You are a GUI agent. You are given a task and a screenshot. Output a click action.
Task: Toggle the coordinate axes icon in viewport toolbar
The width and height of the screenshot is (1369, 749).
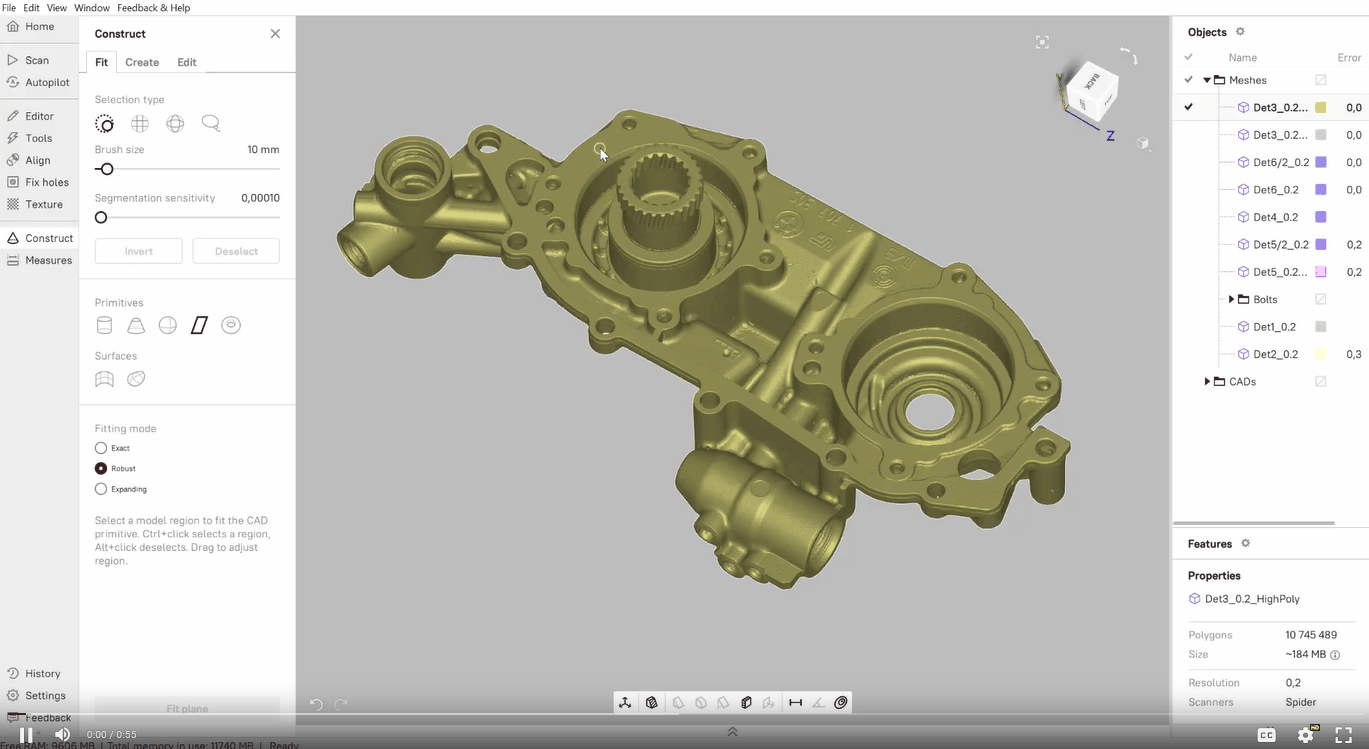coord(625,703)
